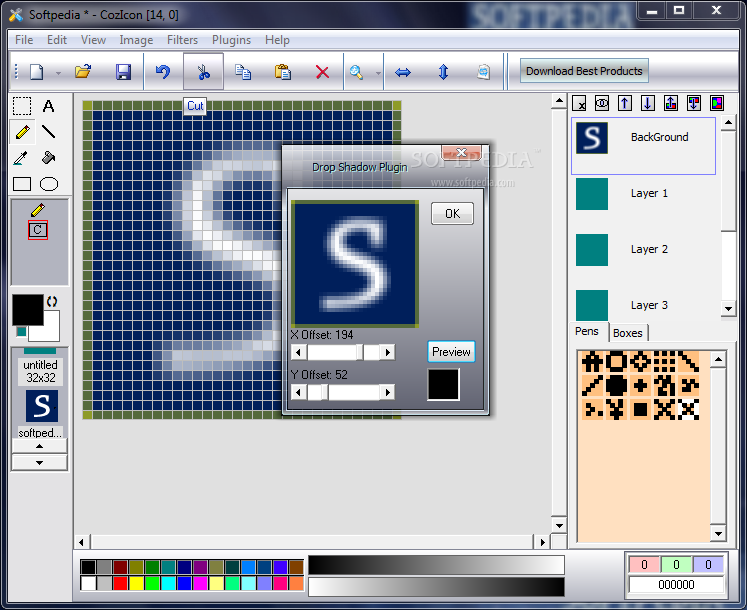The height and width of the screenshot is (610, 747).
Task: Select the Line tool
Action: point(48,132)
